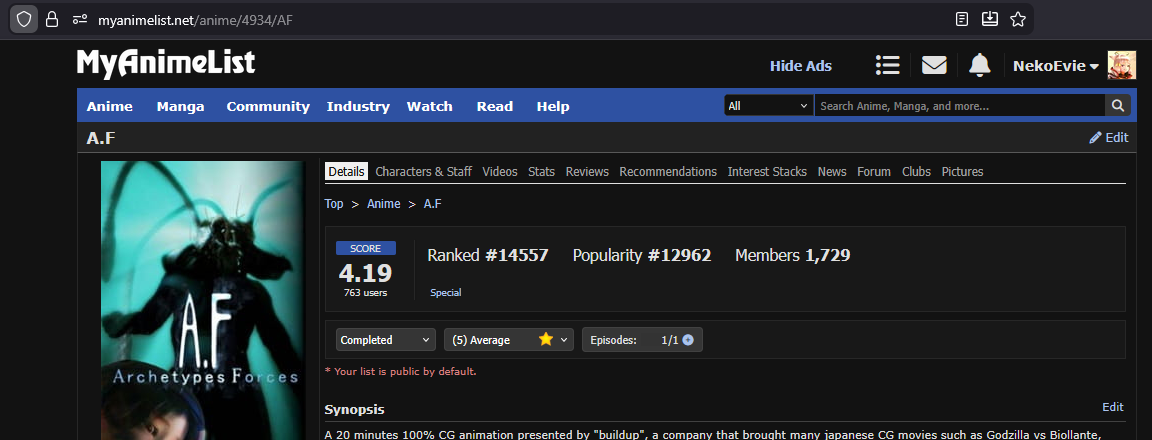The image size is (1152, 440).
Task: Click the Members 1,729 text
Action: (x=793, y=256)
